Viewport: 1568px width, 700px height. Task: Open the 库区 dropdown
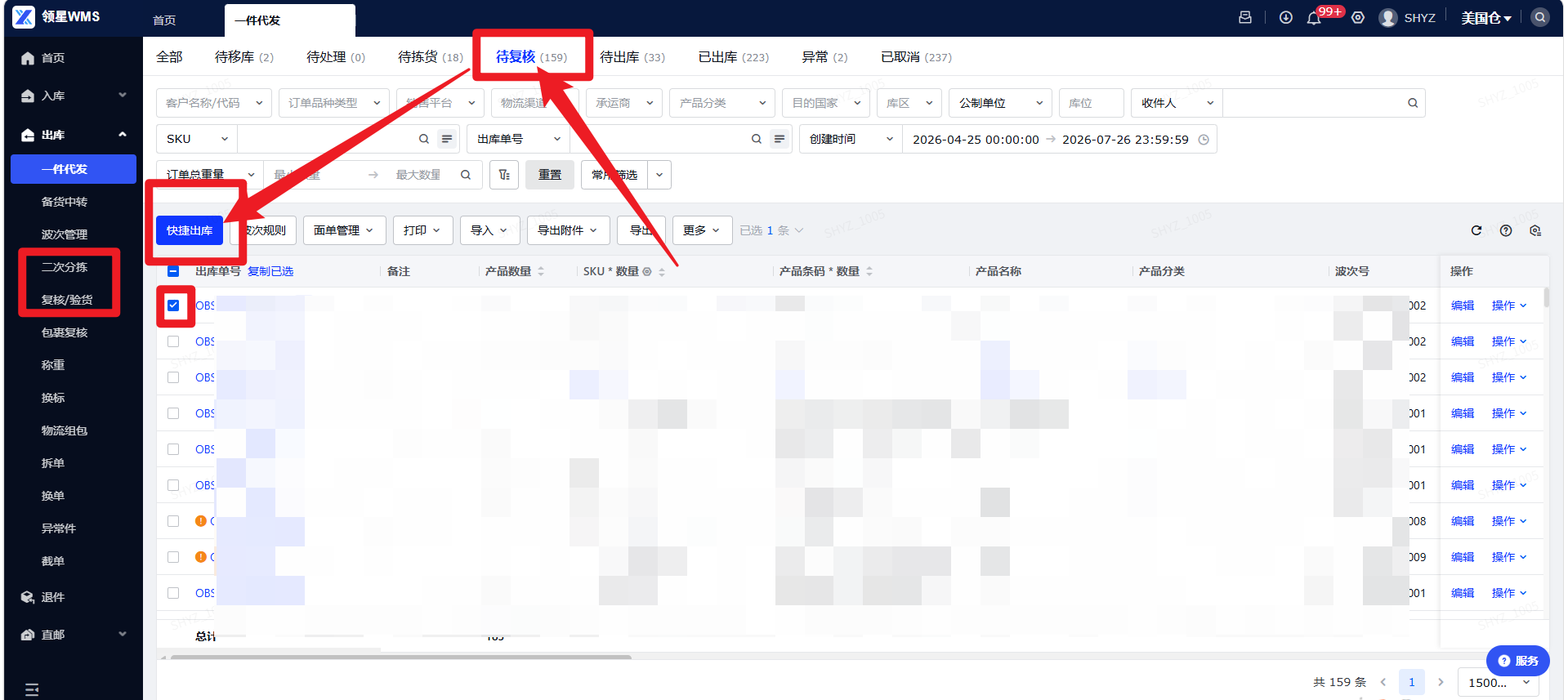point(909,103)
